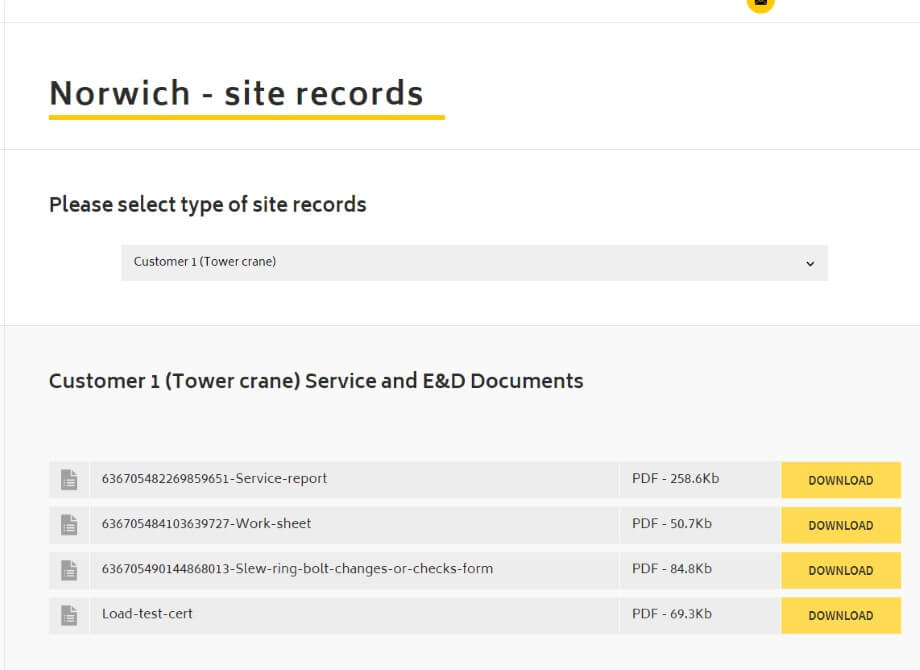Click the yellow envelope icon at top
Screen dimensions: 920x670
coord(760,3)
